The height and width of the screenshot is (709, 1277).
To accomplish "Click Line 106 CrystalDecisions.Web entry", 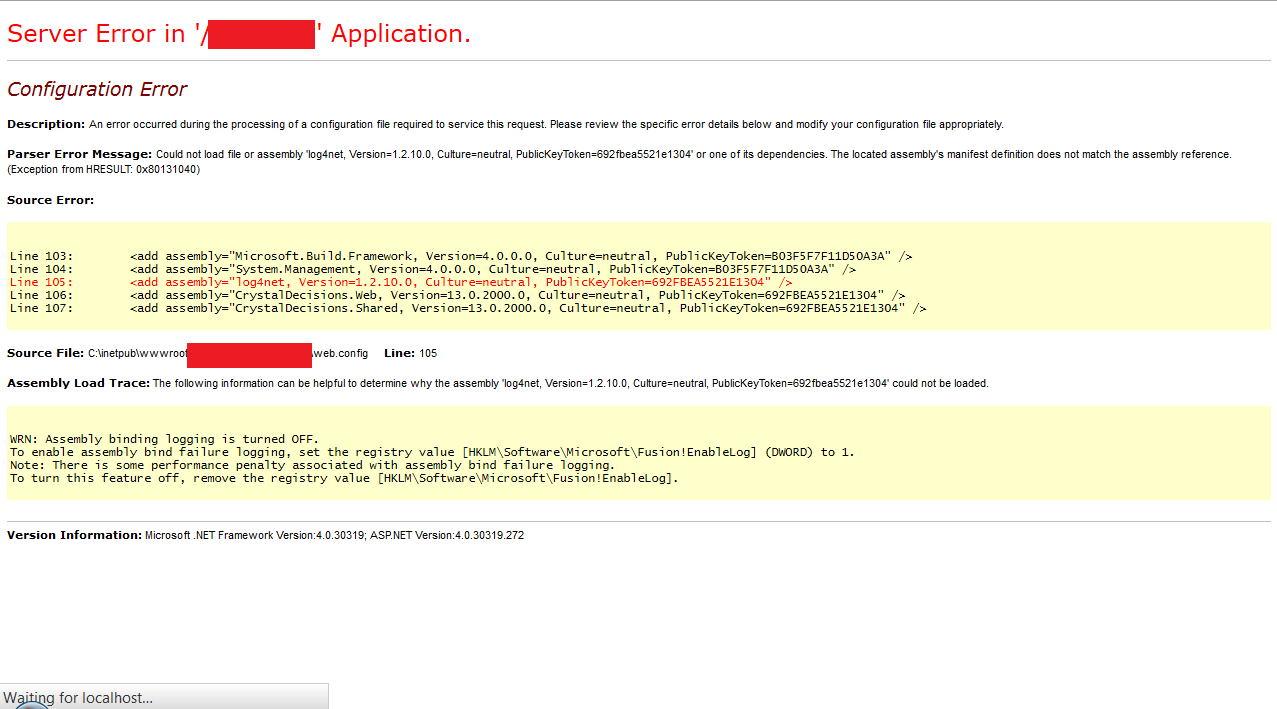I will click(x=517, y=295).
